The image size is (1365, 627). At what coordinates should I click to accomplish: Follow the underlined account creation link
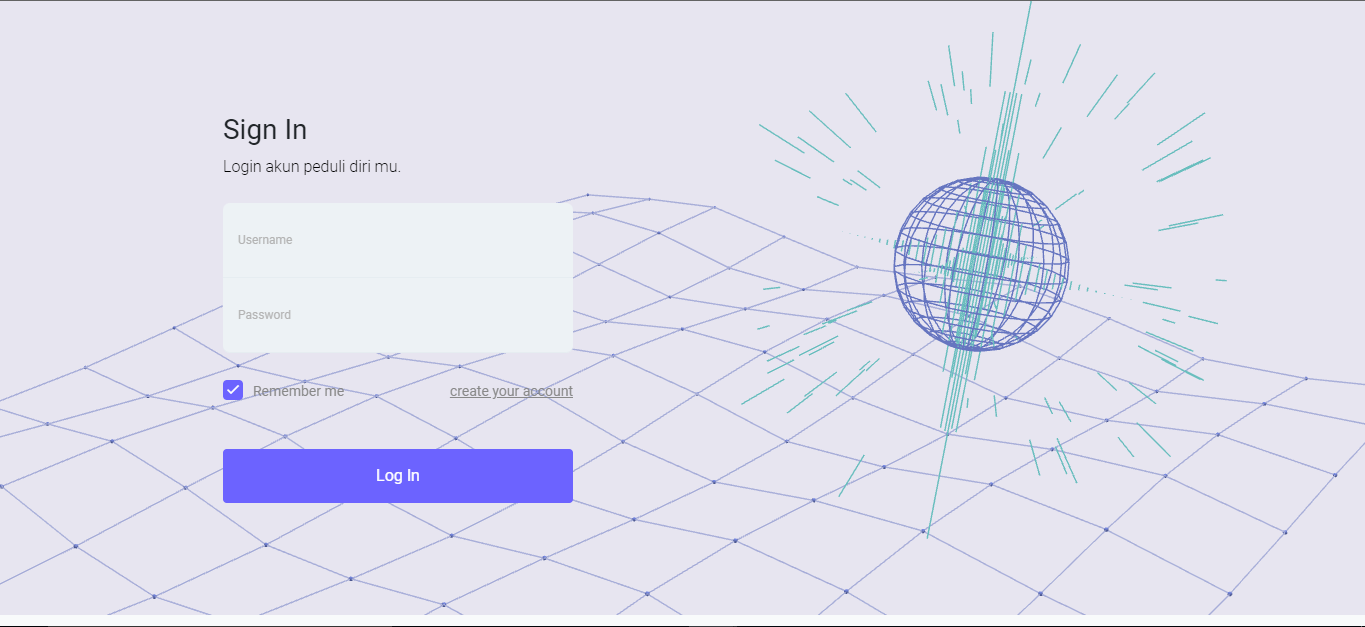[x=511, y=391]
